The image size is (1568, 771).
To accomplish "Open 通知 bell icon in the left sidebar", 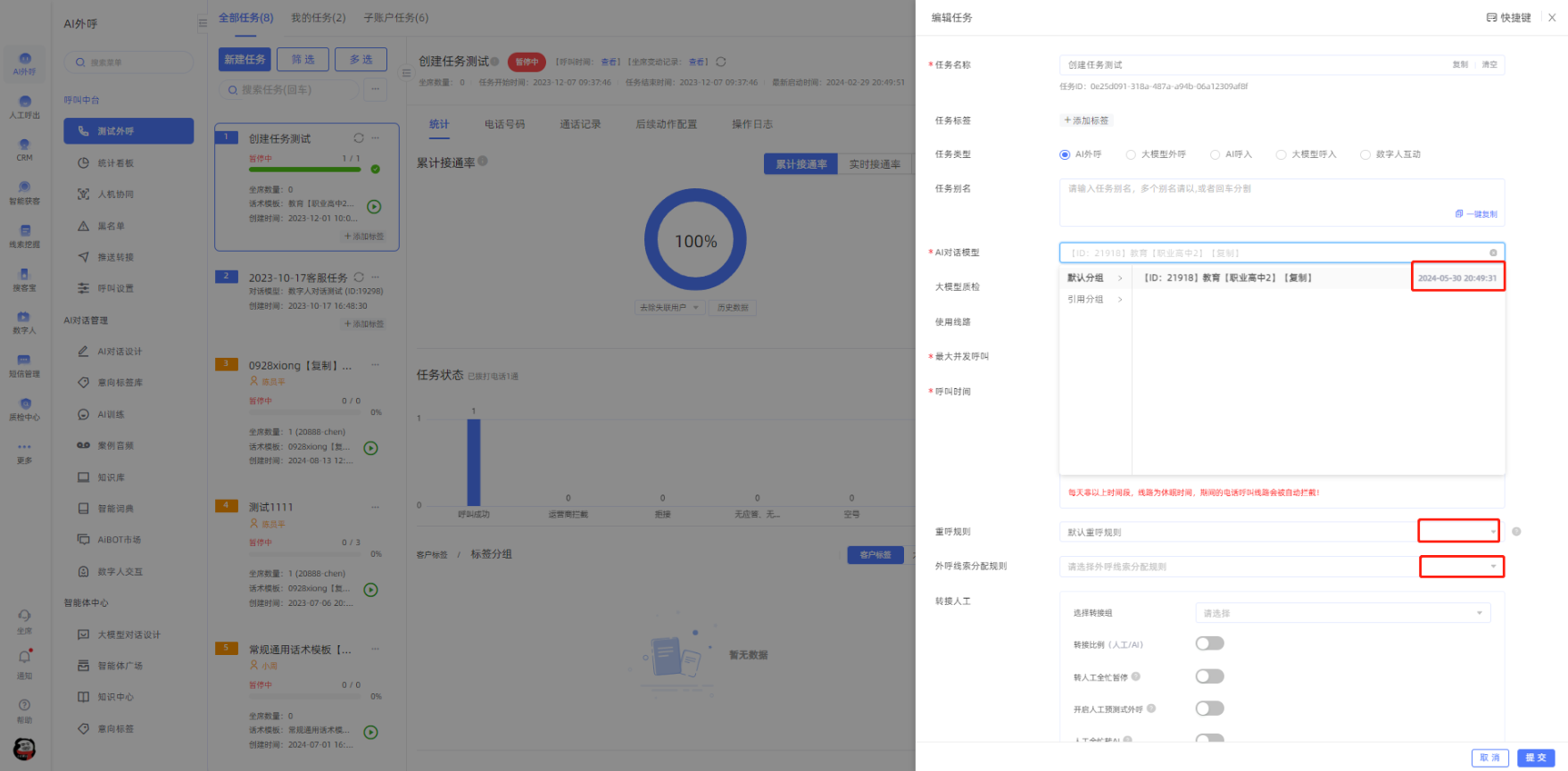I will point(24,658).
